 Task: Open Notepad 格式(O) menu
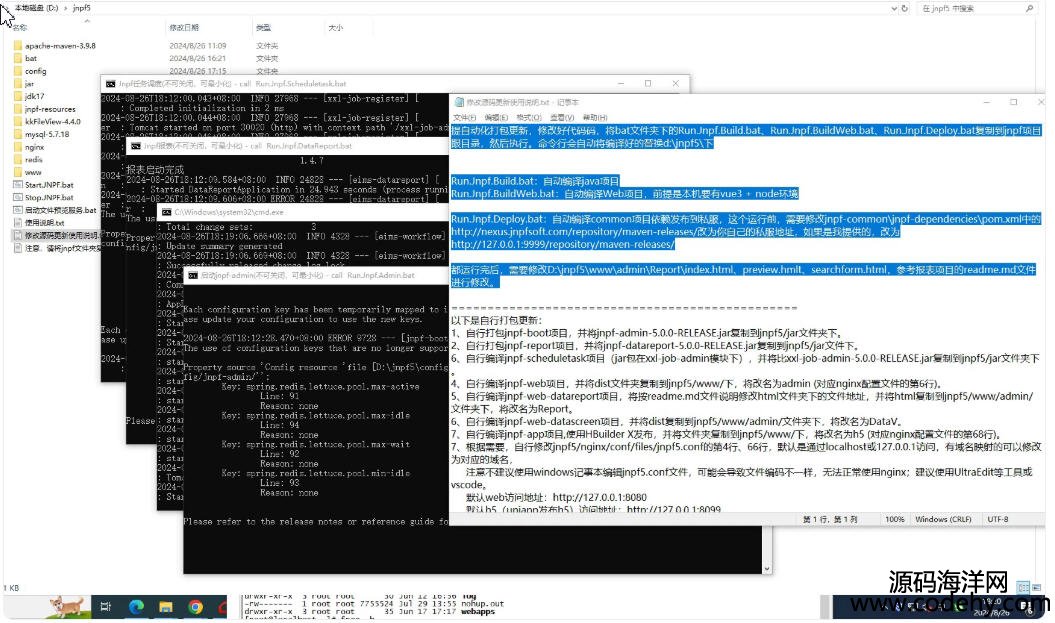529,118
